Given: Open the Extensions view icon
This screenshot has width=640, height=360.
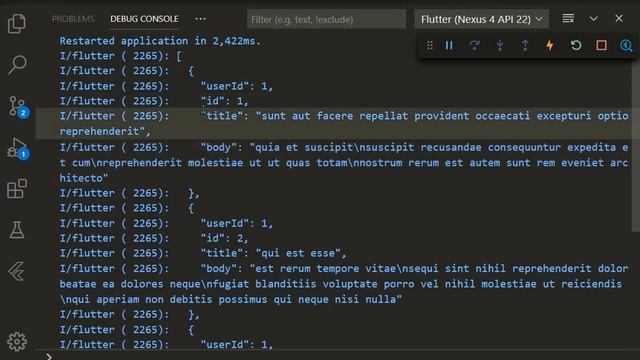Looking at the screenshot, I should click(x=17, y=189).
